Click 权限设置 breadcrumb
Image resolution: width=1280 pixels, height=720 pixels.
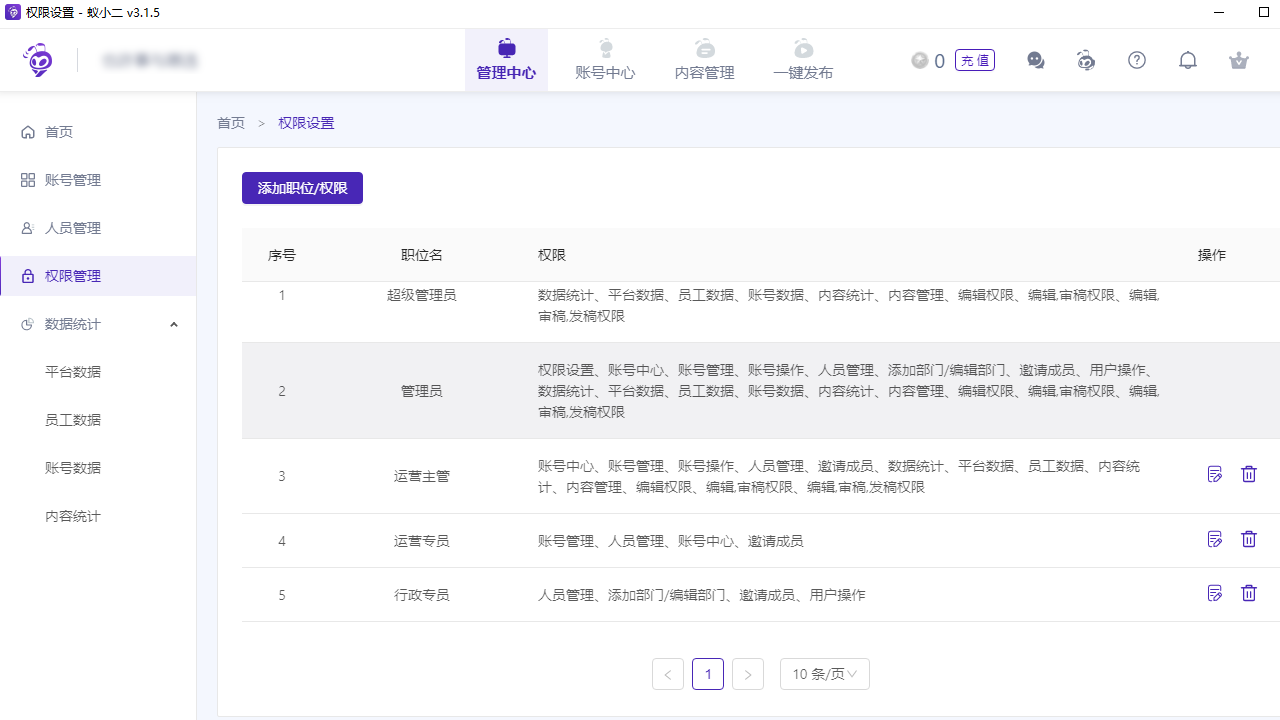pos(306,123)
